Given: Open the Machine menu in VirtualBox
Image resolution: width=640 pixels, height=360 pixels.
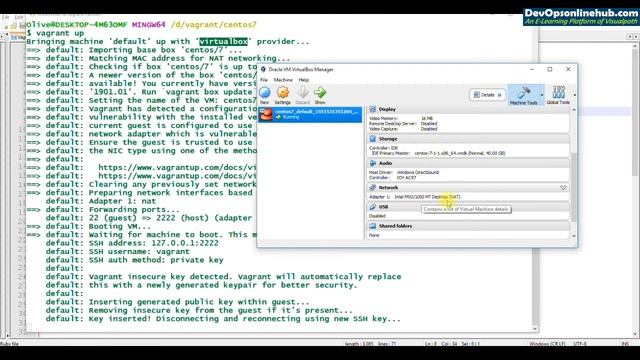Looking at the screenshot, I should pos(283,80).
